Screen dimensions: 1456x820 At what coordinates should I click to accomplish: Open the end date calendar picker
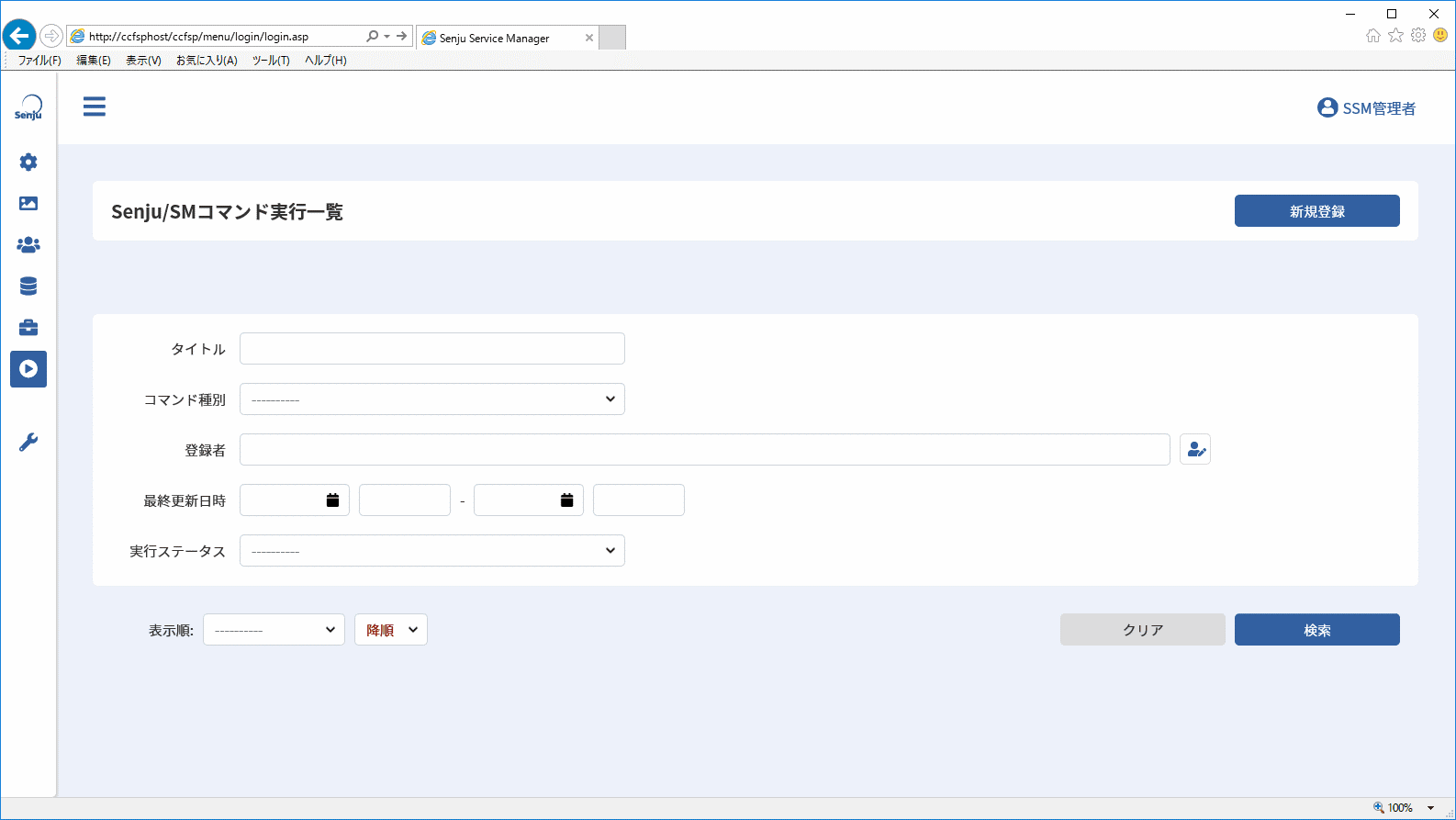coord(566,500)
